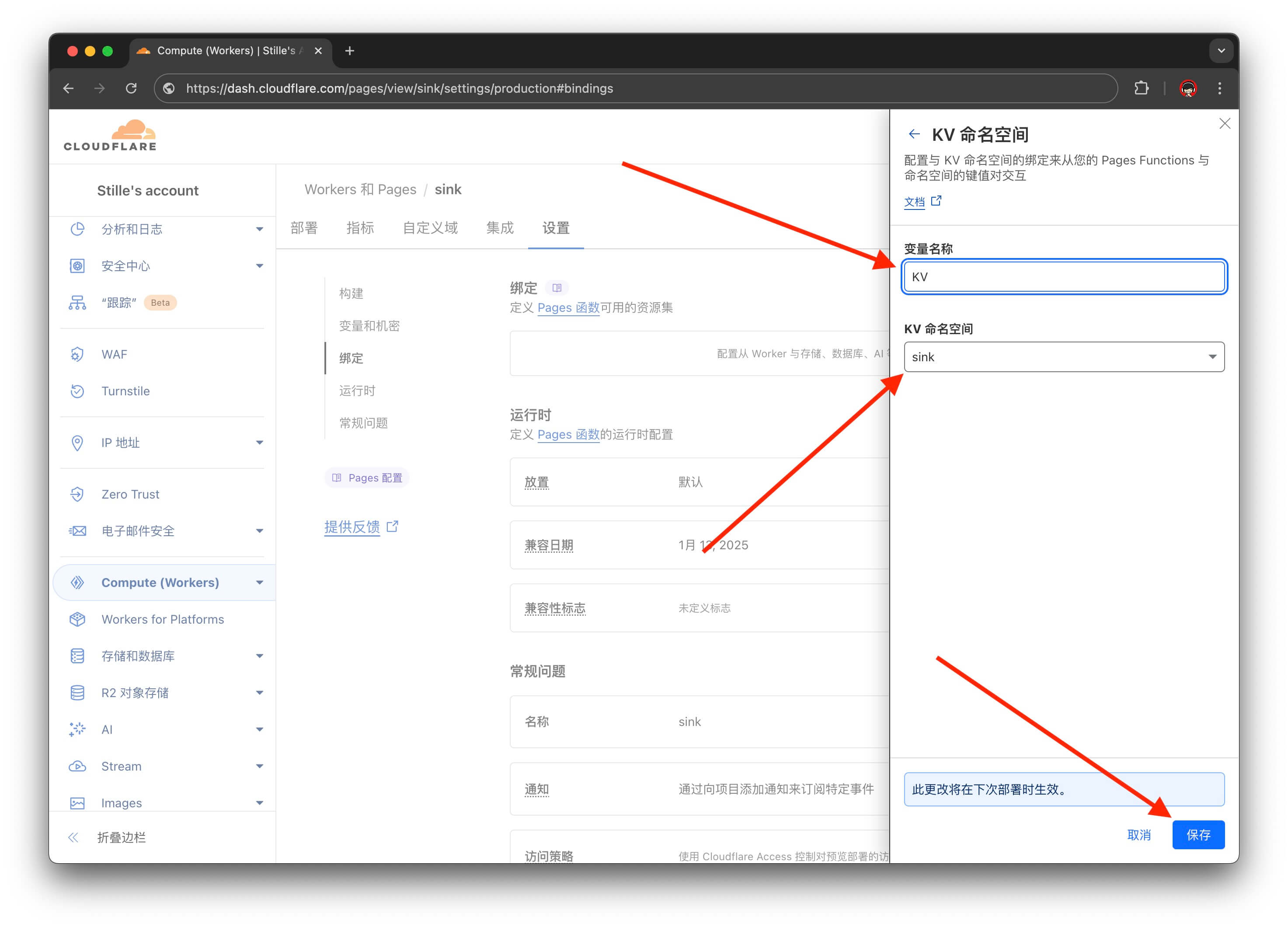Click the site info icon in address bar

click(x=169, y=89)
